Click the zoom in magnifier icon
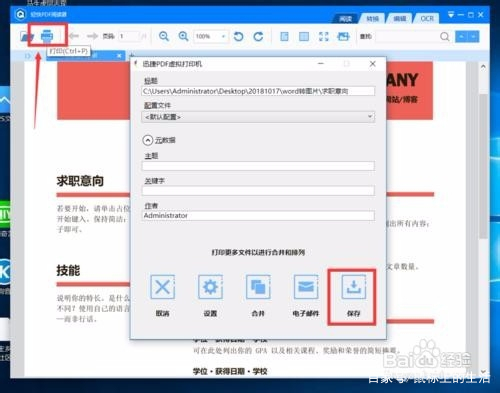The image size is (500, 393). [x=183, y=36]
